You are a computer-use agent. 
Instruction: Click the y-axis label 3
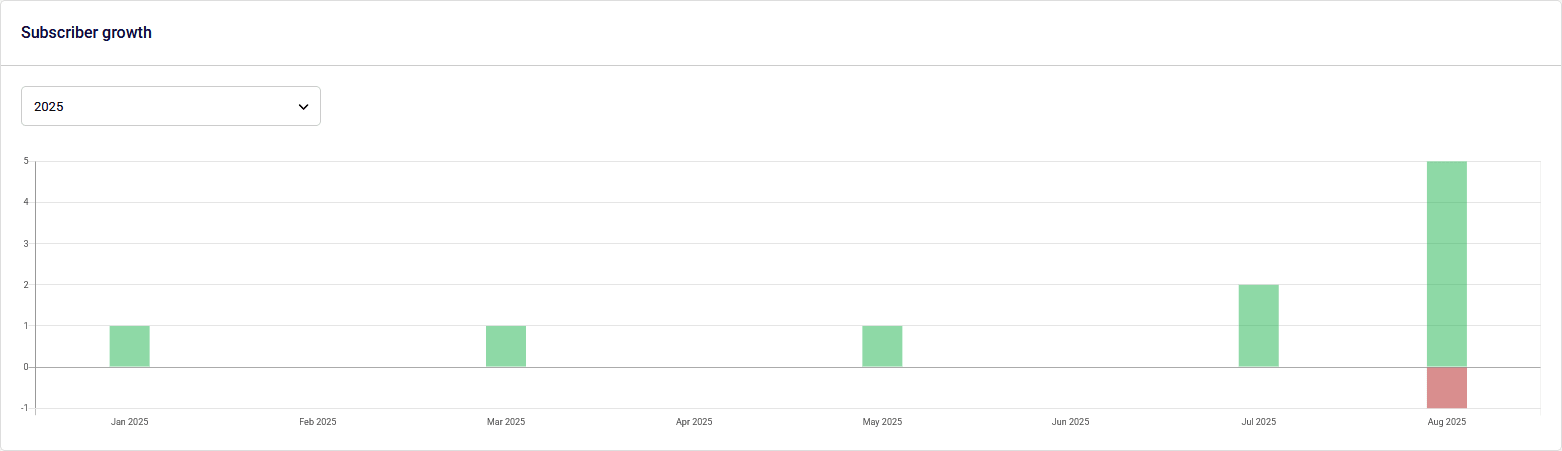tap(25, 243)
